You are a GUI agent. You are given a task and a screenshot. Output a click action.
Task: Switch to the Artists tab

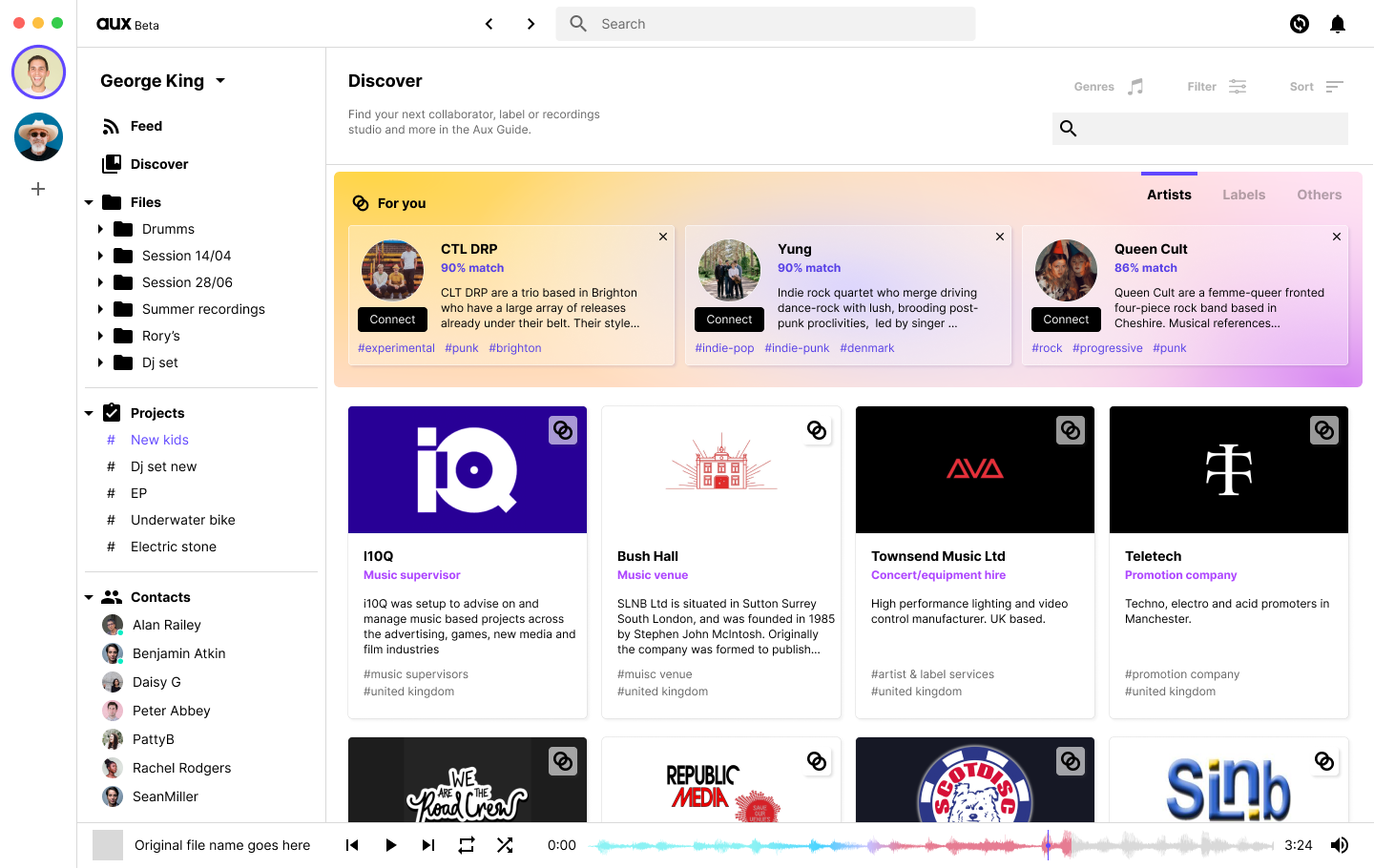[1169, 195]
